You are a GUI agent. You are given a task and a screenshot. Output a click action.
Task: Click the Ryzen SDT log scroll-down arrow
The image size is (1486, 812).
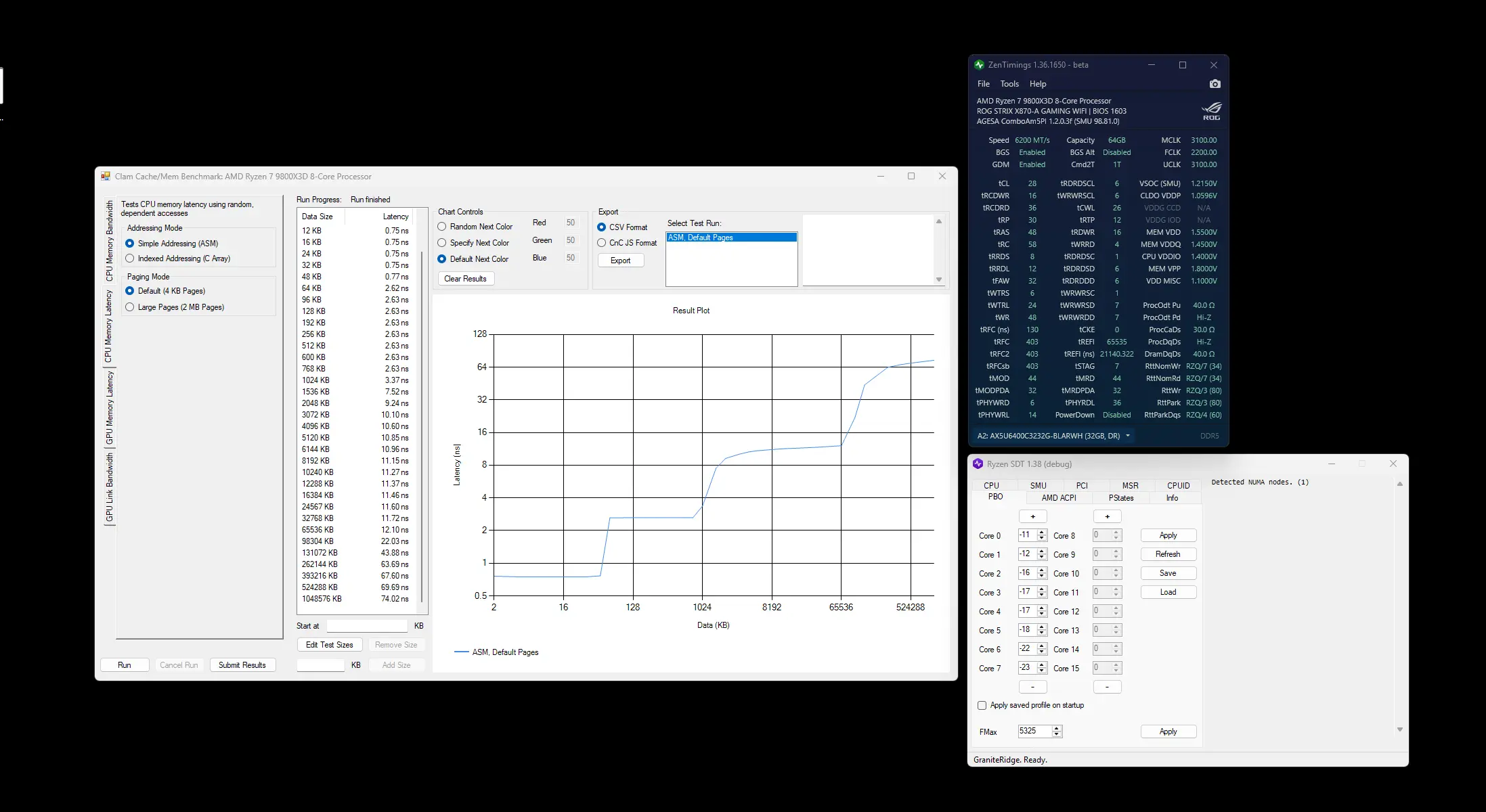point(1400,729)
